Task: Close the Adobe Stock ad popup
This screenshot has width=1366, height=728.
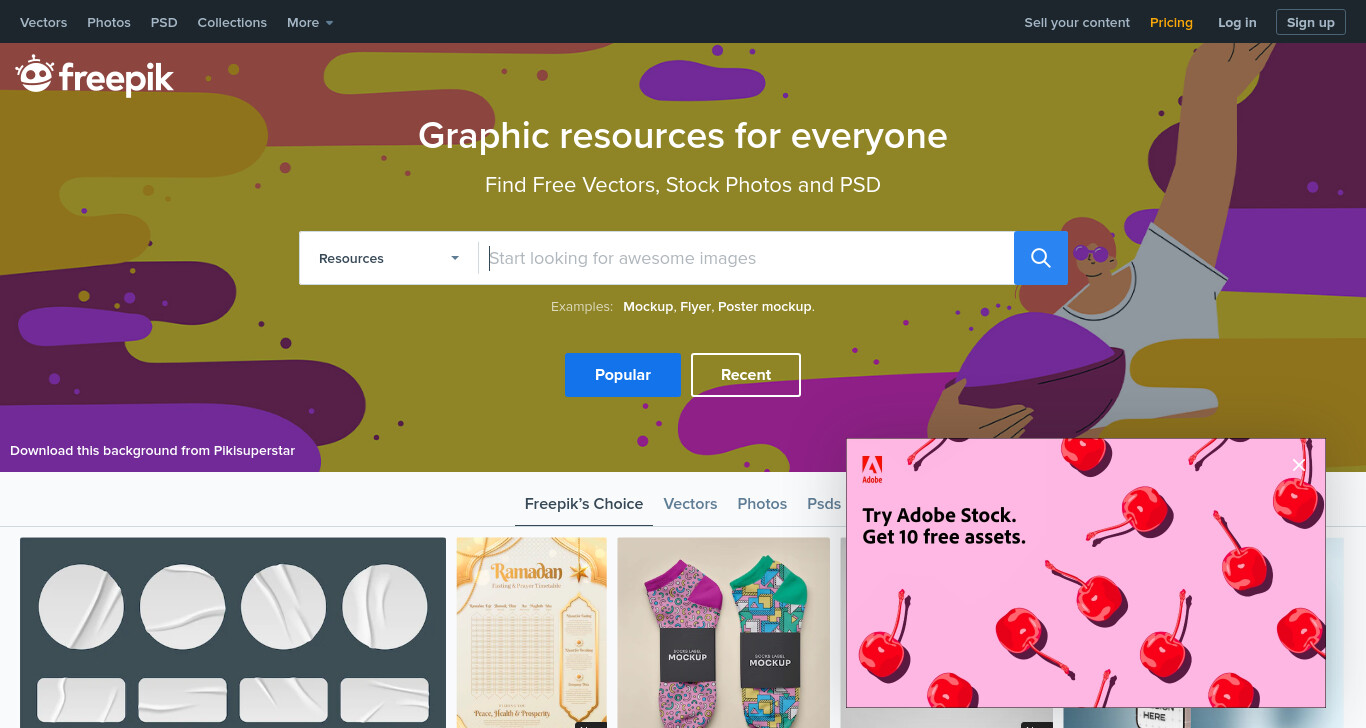Action: click(1298, 465)
